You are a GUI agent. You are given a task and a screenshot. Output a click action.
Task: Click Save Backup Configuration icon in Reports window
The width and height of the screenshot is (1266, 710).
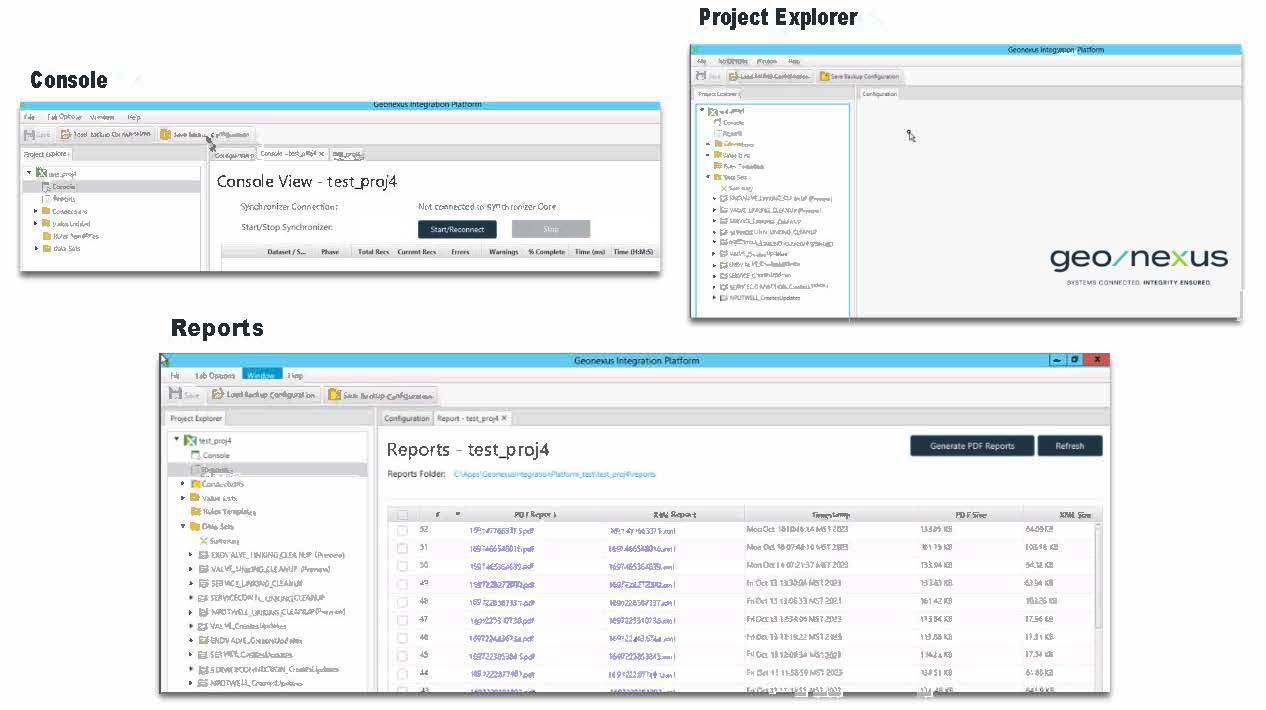[334, 395]
